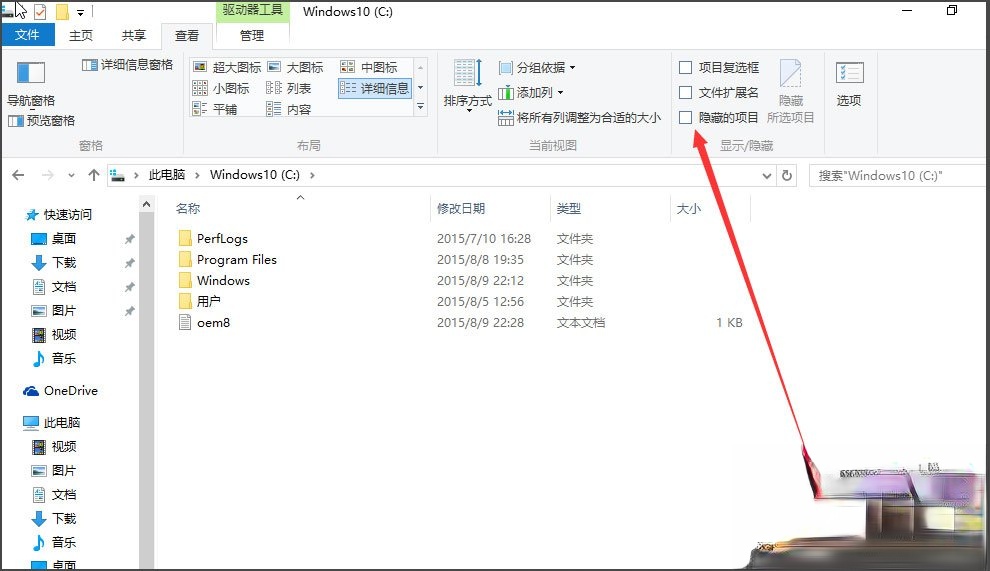This screenshot has width=990, height=571.
Task: Enable Hidden items (隐藏的项目) checkbox
Action: click(x=686, y=117)
